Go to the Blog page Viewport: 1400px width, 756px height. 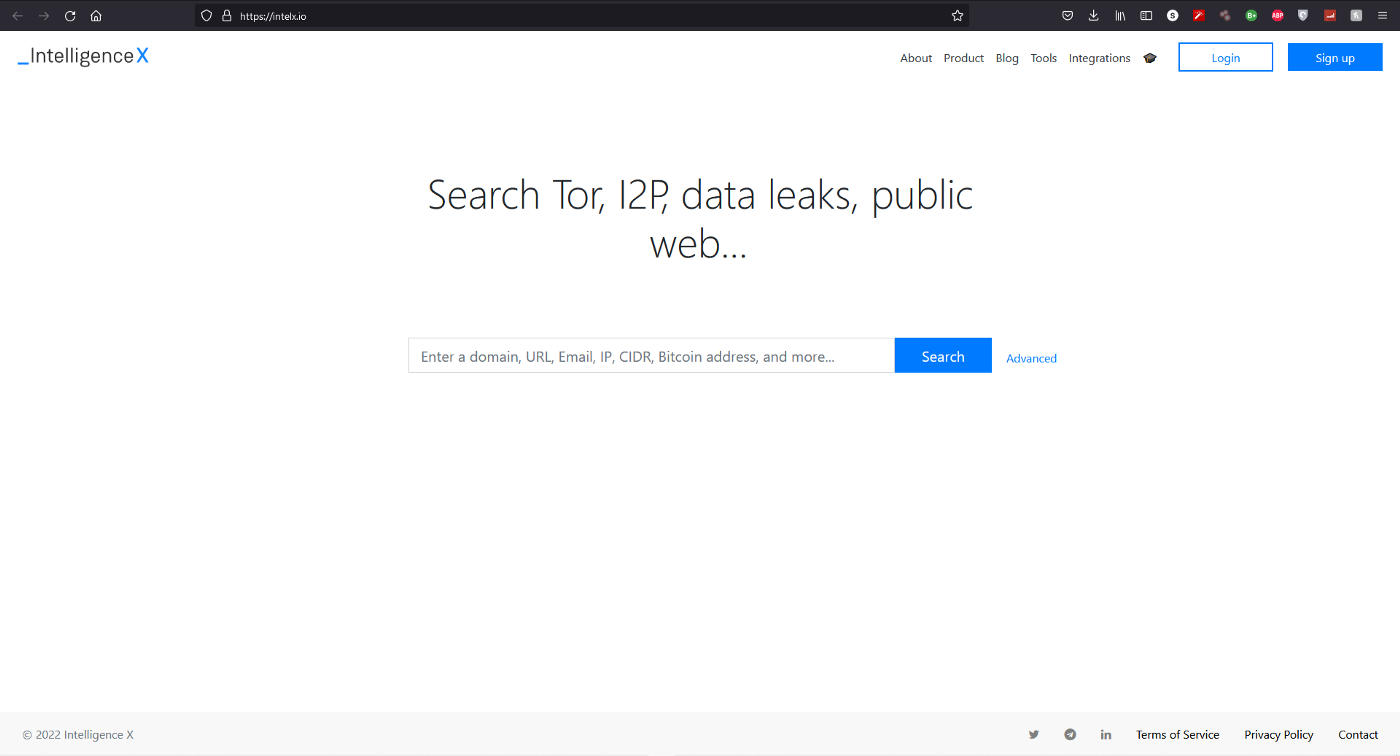[1007, 58]
